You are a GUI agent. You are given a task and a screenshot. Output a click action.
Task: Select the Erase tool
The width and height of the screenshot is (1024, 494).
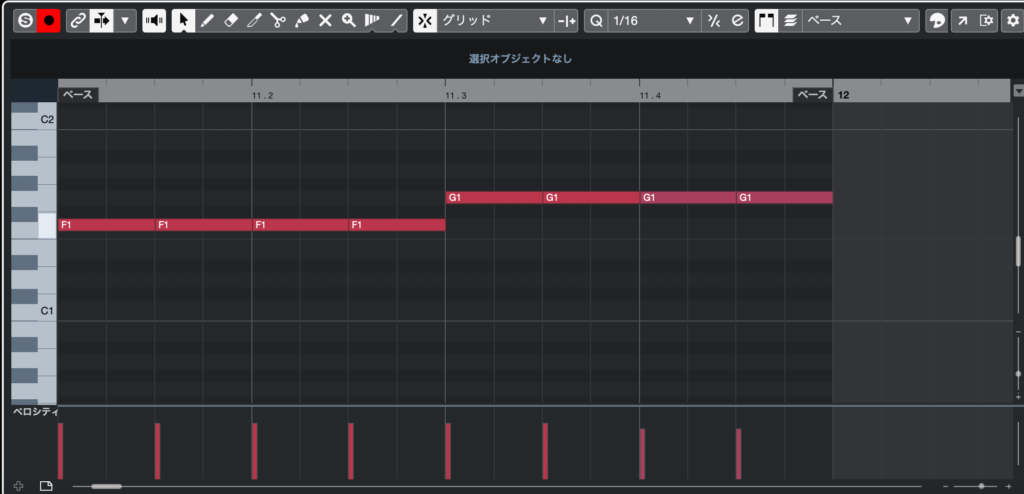point(230,20)
